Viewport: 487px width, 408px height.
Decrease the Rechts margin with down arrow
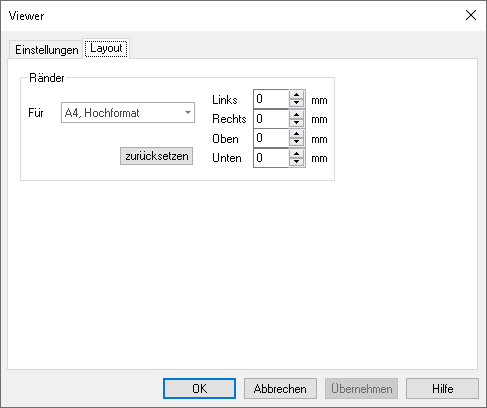point(296,123)
